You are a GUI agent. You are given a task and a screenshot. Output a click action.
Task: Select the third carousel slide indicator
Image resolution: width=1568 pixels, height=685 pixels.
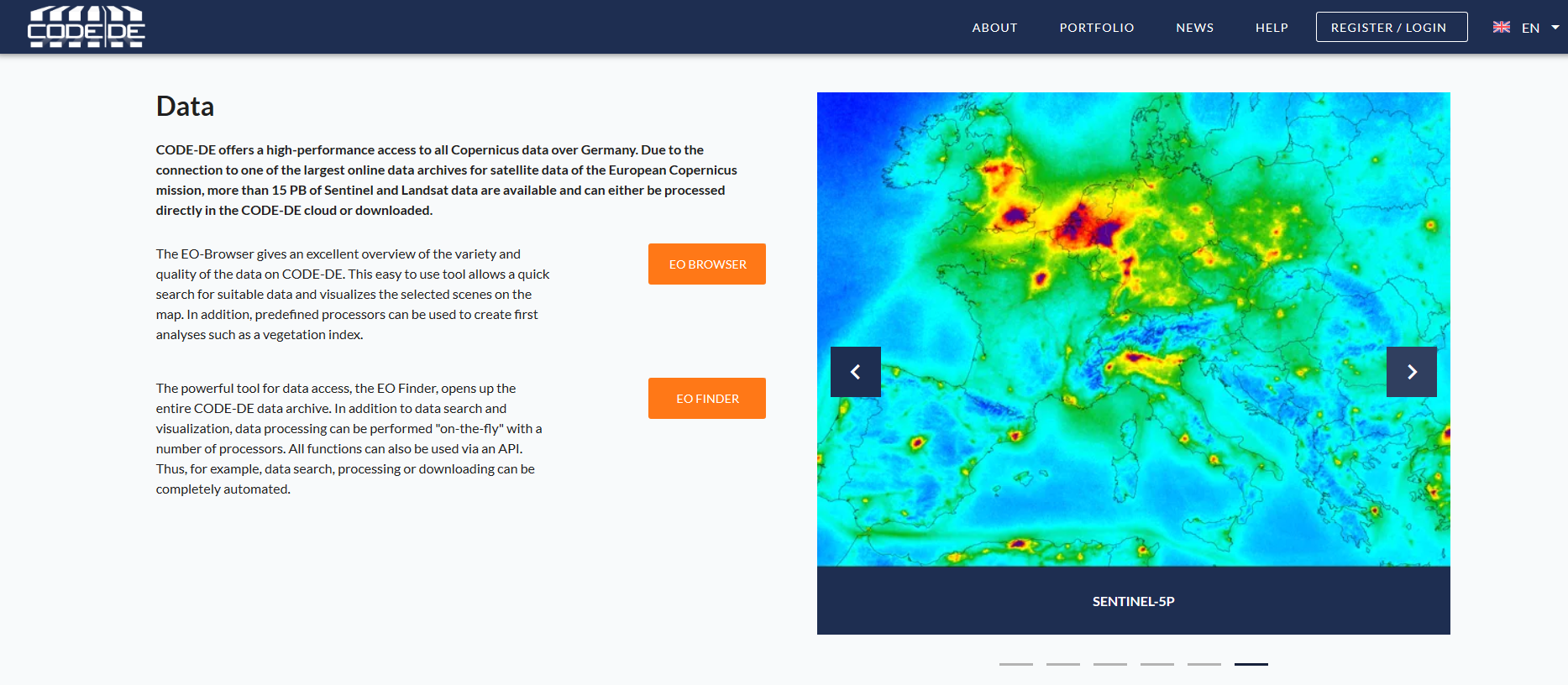tap(1109, 664)
